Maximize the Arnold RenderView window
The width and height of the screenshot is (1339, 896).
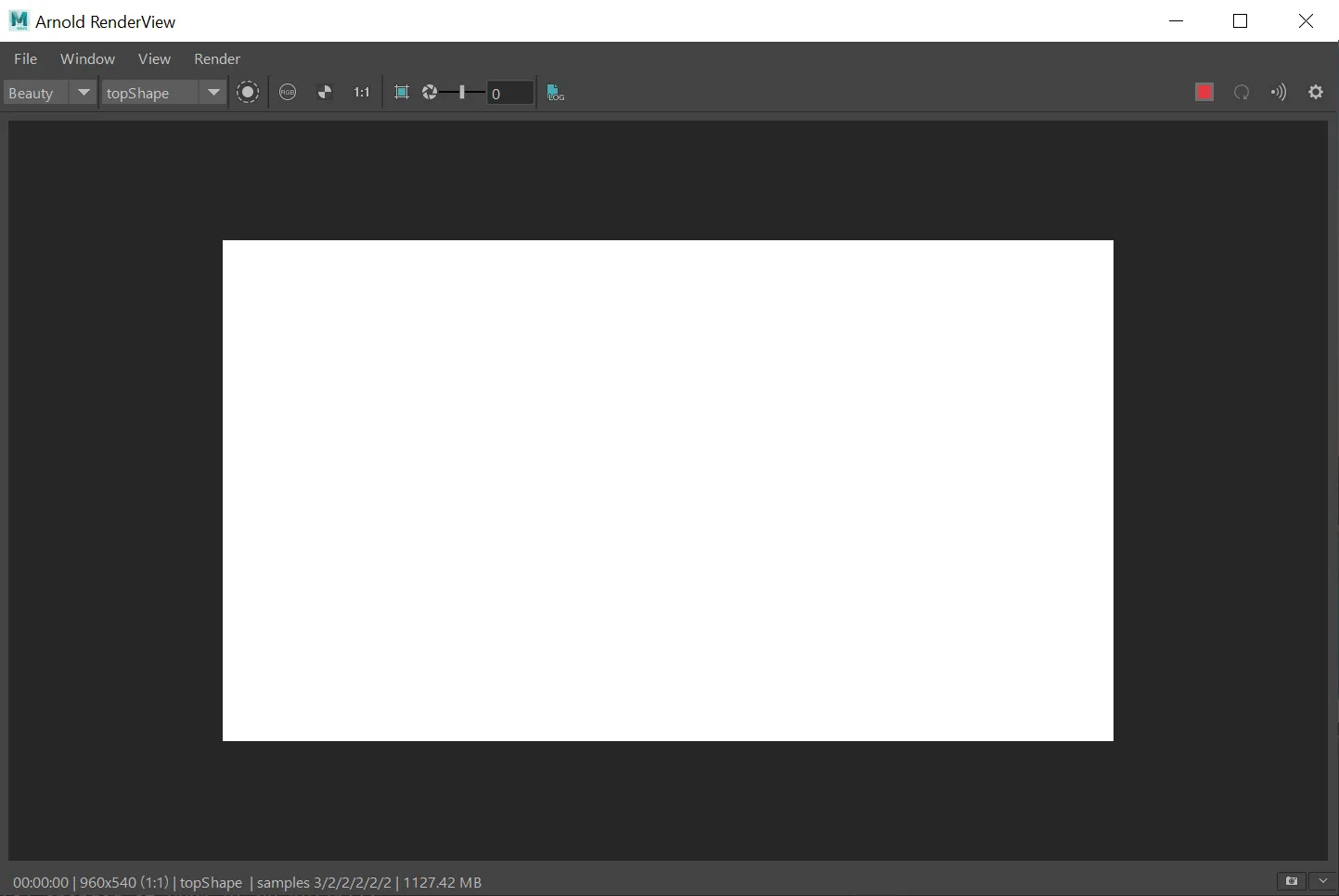coord(1241,20)
